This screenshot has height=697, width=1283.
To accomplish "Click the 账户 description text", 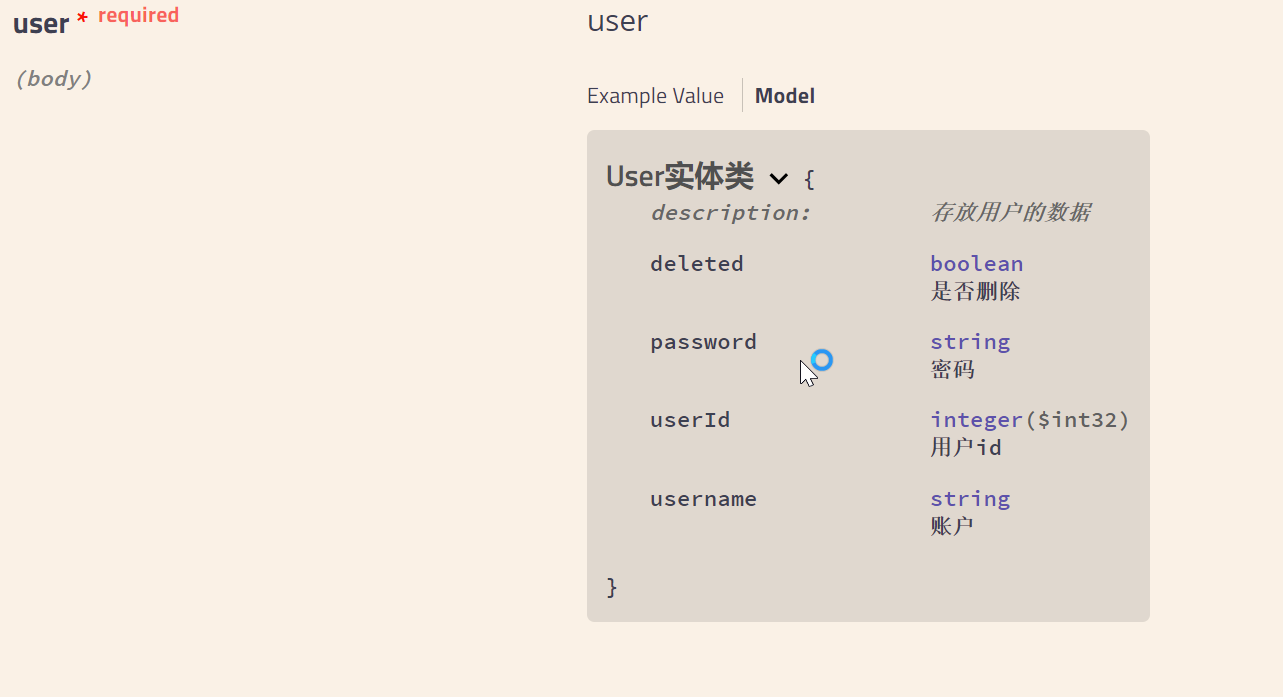I will coord(953,525).
